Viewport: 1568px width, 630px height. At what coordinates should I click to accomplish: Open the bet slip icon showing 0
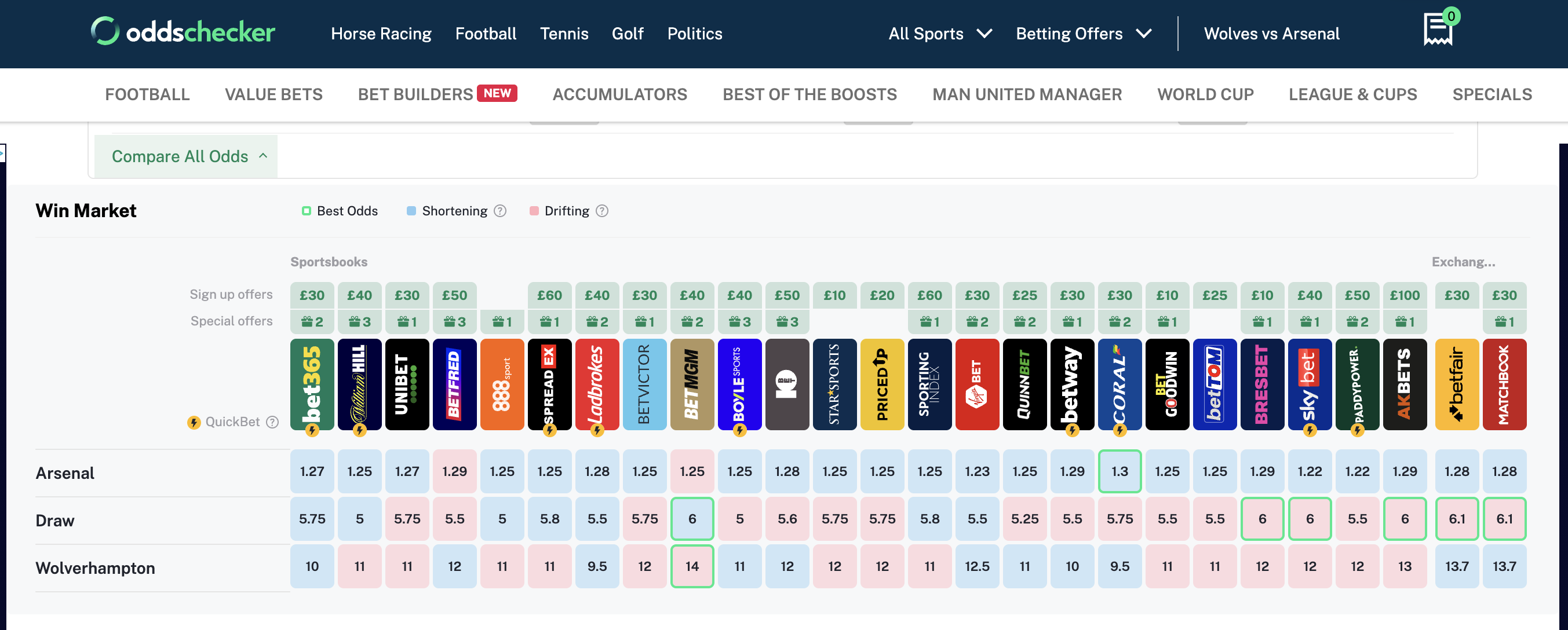(x=1436, y=29)
